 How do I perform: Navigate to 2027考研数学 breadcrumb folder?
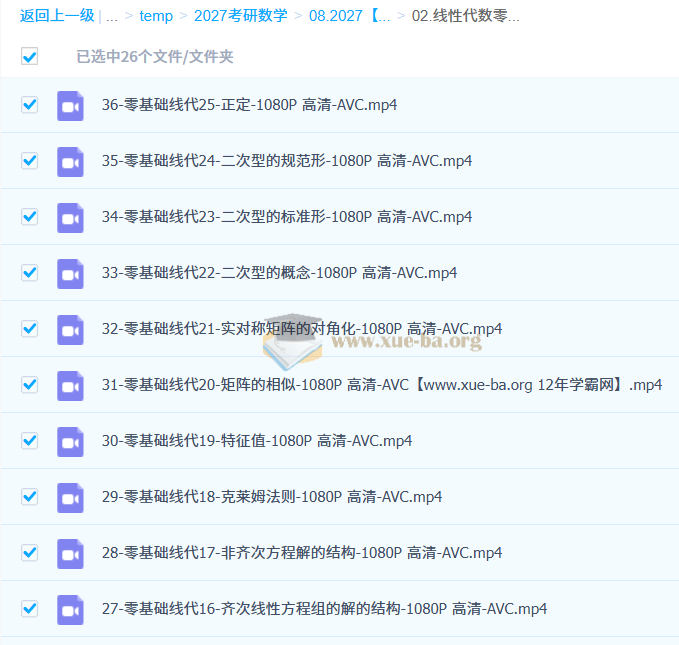240,16
